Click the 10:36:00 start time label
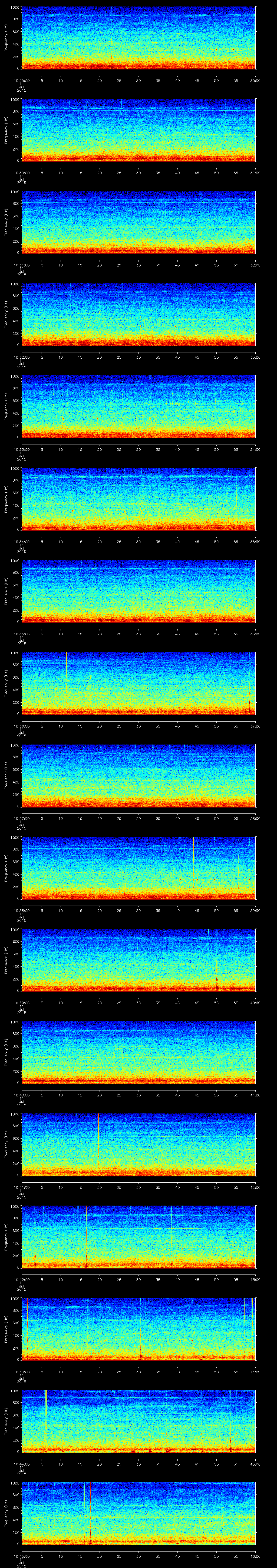This screenshot has height=1568, width=277. 21,726
